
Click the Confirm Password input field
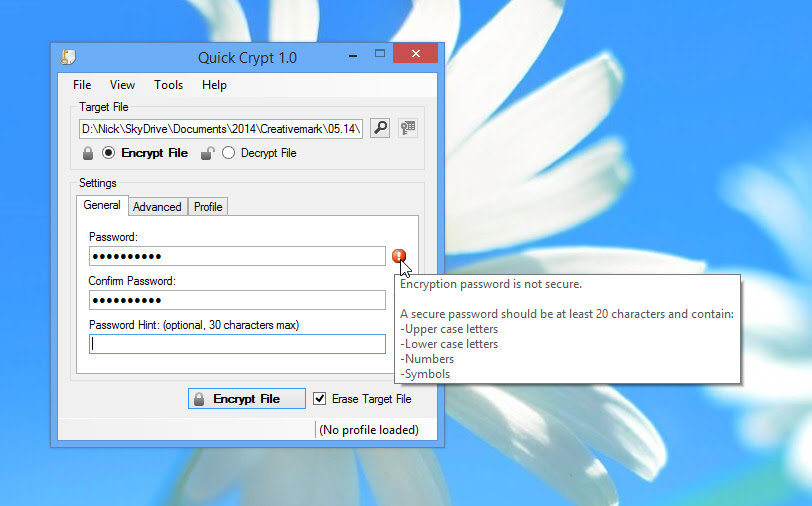point(237,300)
